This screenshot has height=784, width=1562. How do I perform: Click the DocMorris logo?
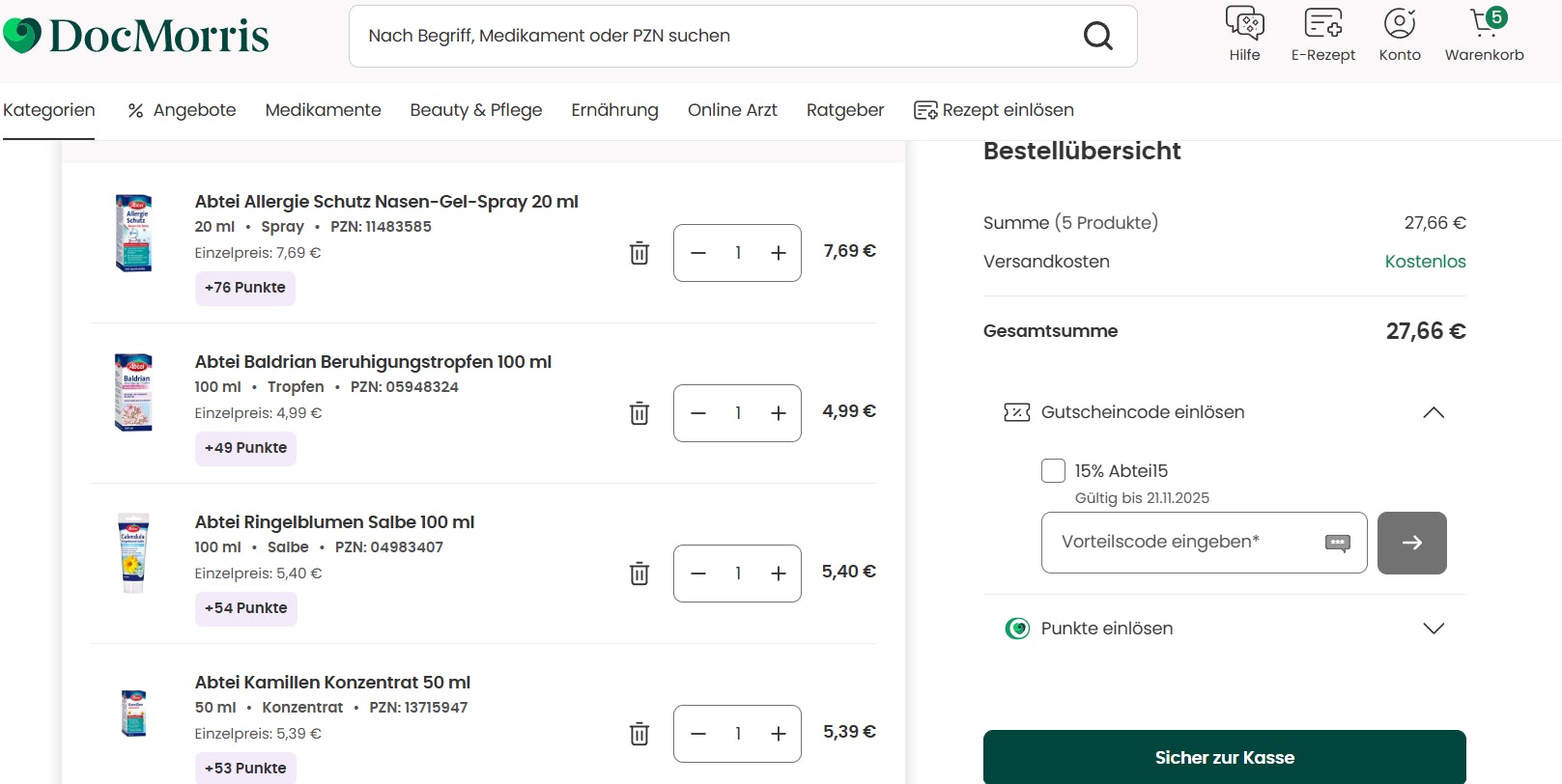pos(136,36)
